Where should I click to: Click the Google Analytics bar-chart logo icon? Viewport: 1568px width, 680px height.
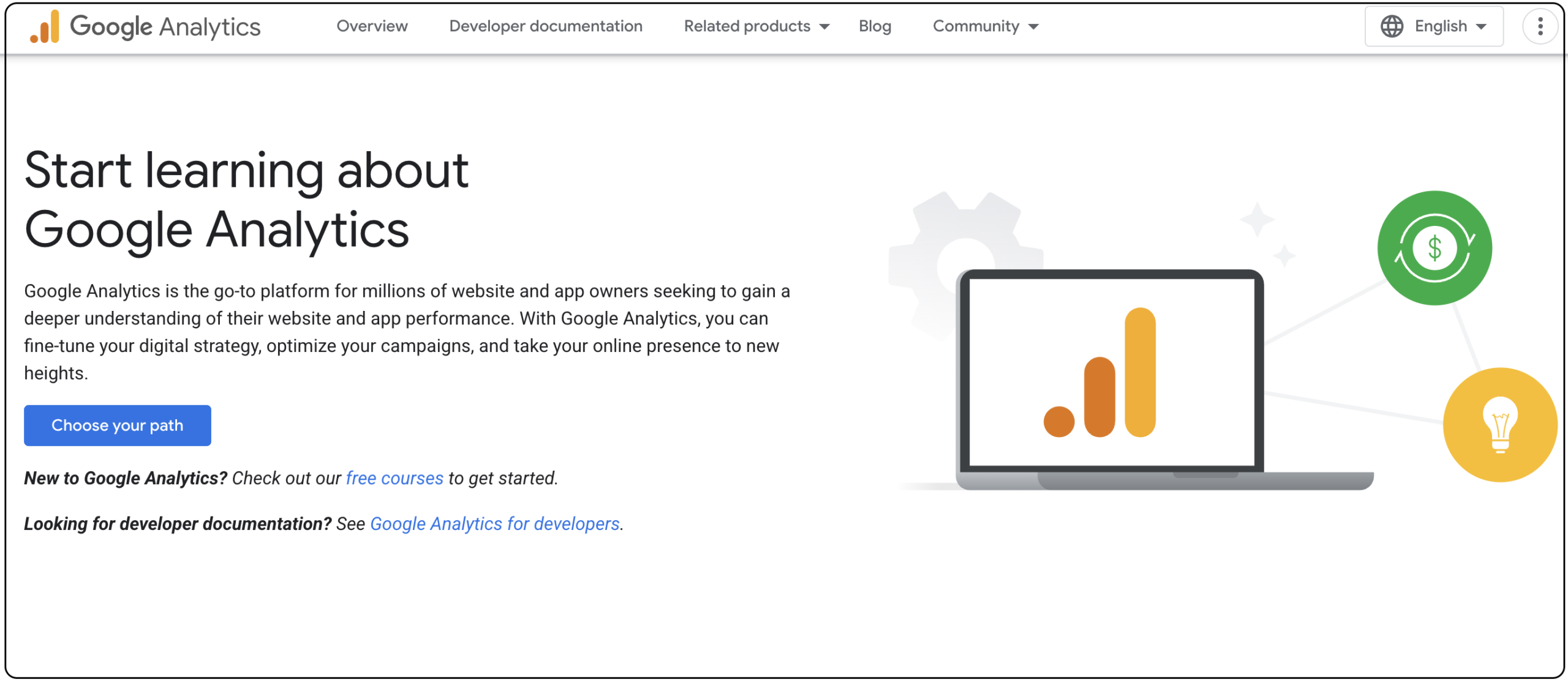click(x=45, y=27)
